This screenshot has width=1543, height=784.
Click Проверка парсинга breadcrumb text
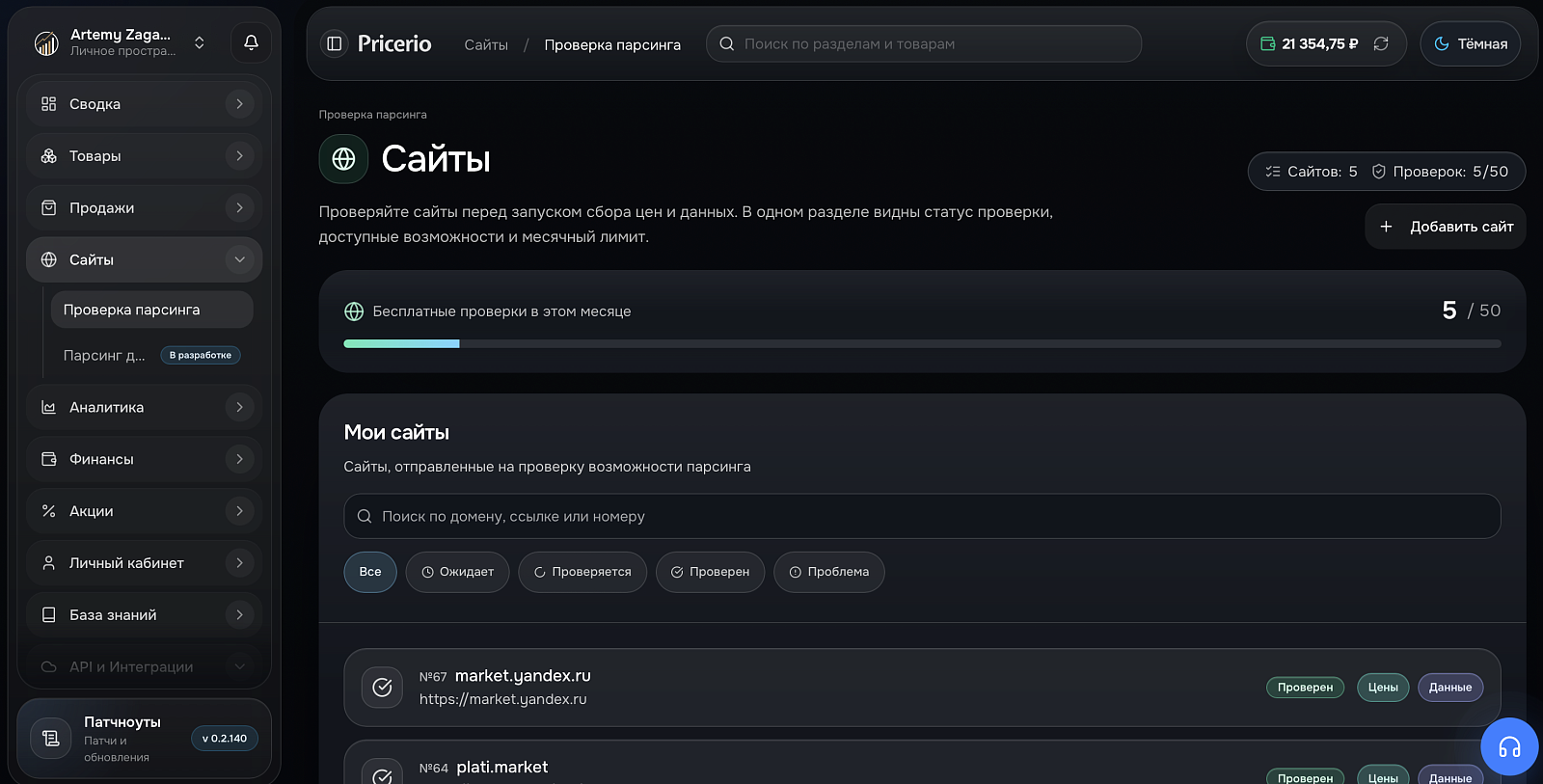click(x=612, y=45)
